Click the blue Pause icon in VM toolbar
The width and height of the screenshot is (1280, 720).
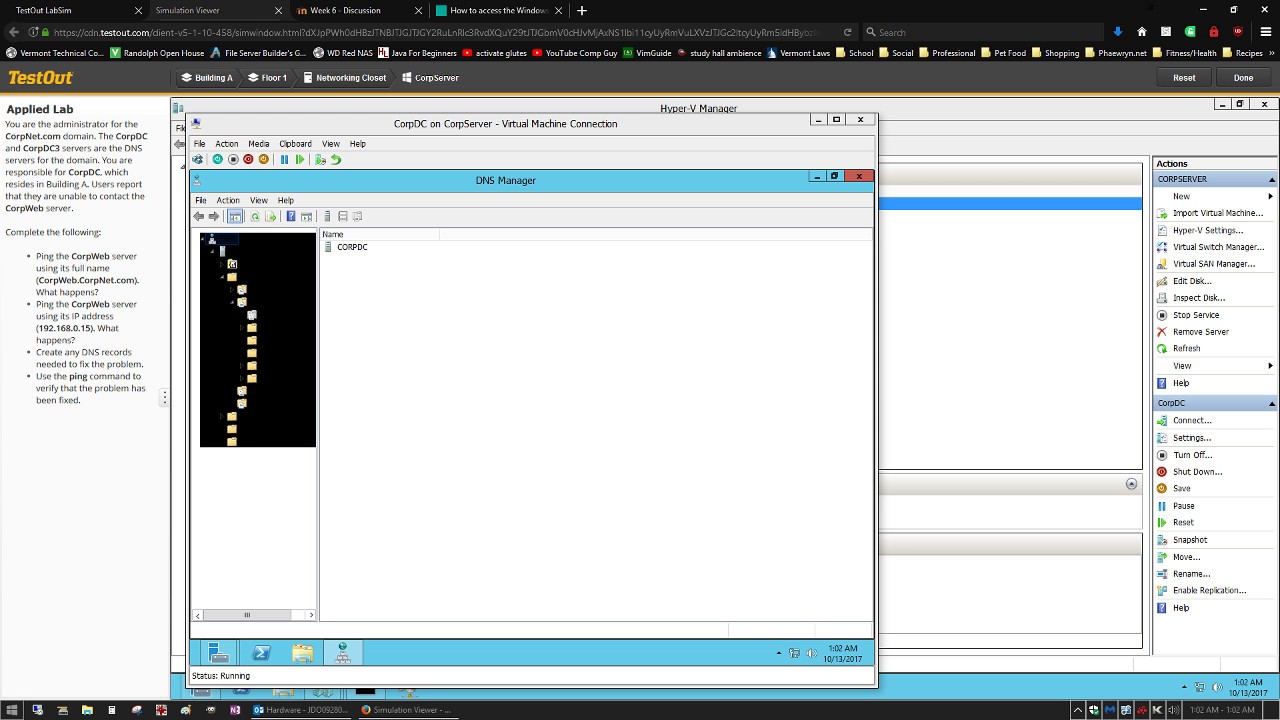[284, 159]
